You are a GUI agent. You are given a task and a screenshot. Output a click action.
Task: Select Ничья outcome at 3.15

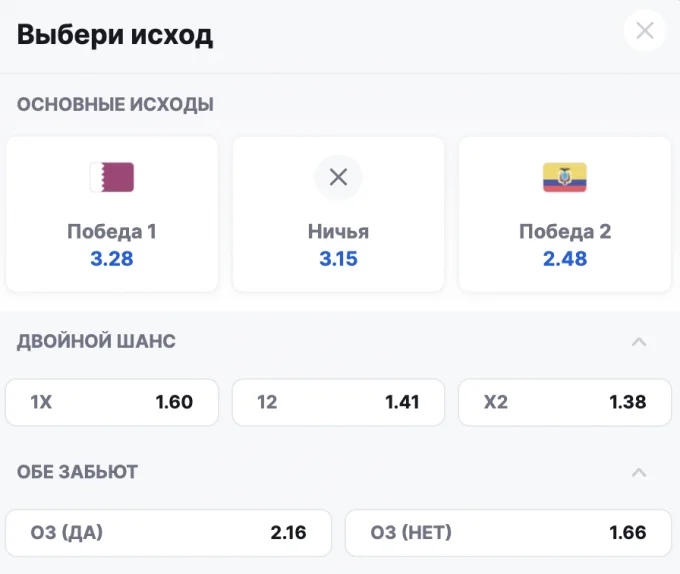(338, 215)
